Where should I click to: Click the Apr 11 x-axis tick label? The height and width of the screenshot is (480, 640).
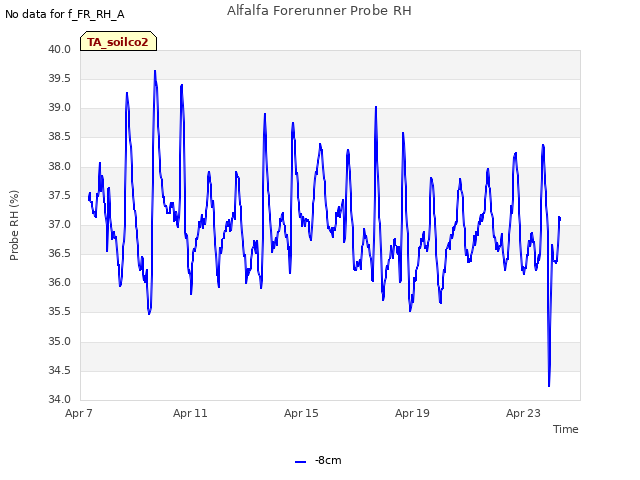point(190,413)
